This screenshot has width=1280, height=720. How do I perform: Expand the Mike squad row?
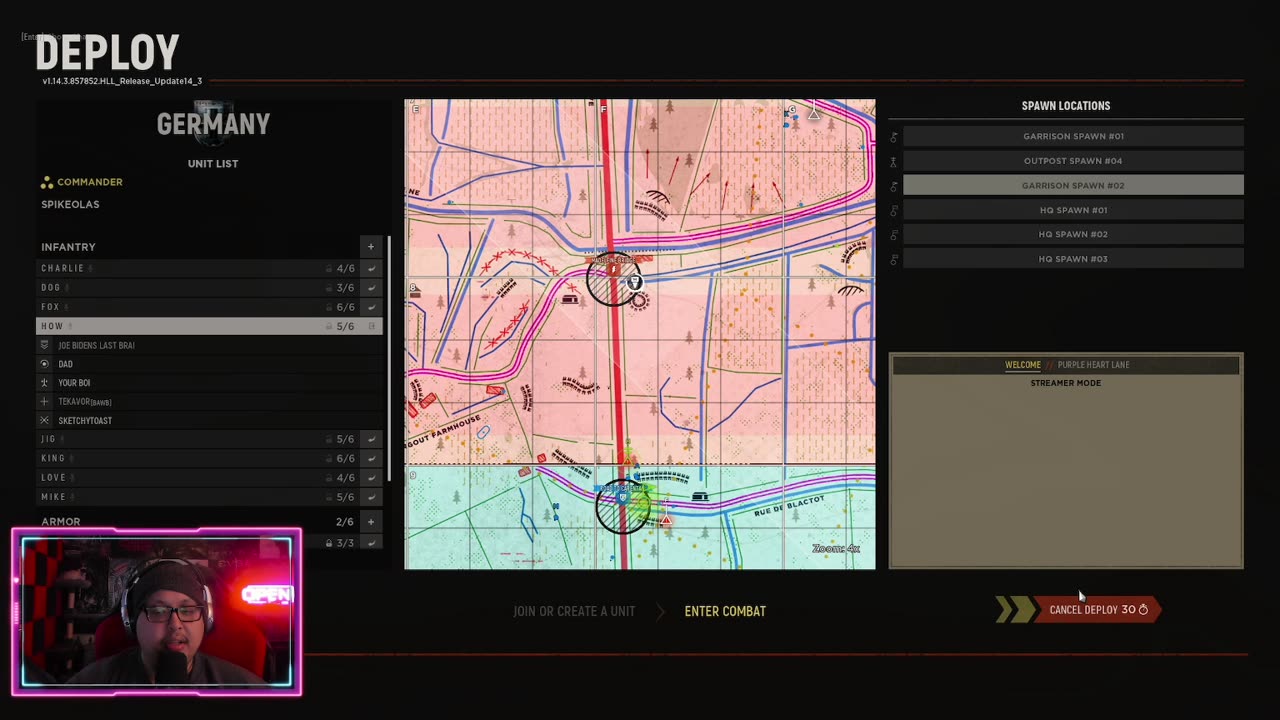click(199, 497)
